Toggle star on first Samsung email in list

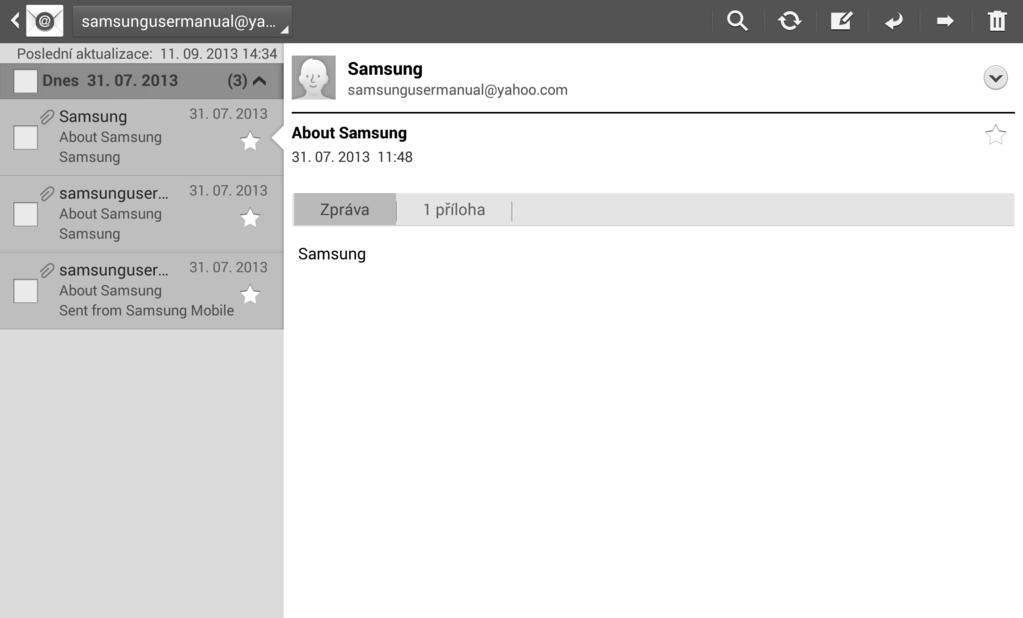coord(250,141)
